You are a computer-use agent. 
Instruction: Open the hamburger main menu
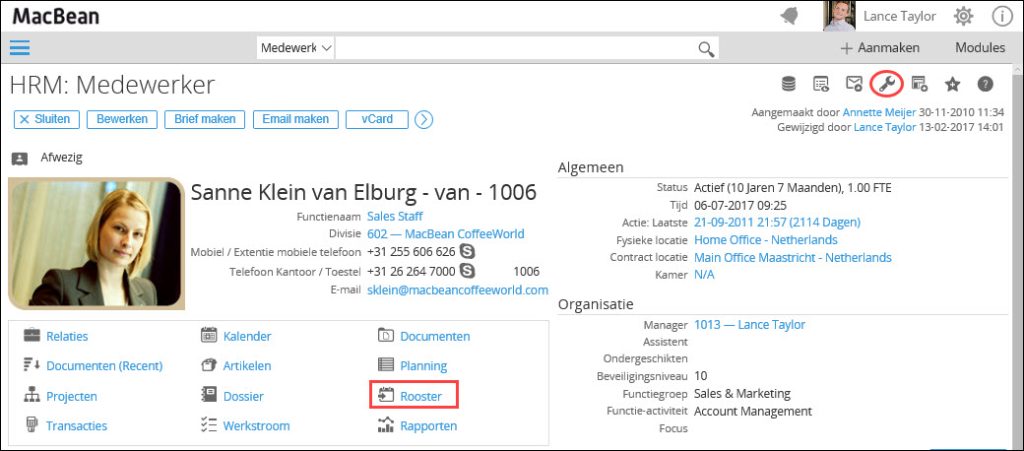coord(20,47)
